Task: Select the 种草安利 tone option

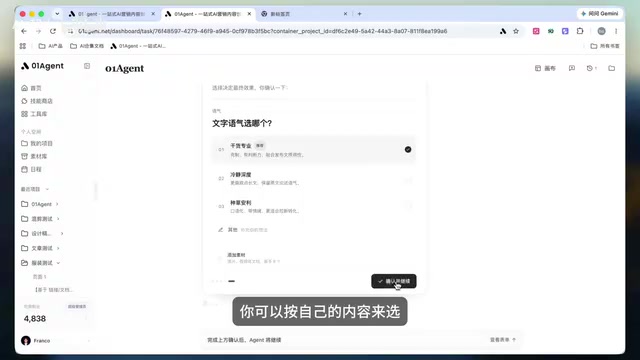Action: pyautogui.click(x=313, y=207)
